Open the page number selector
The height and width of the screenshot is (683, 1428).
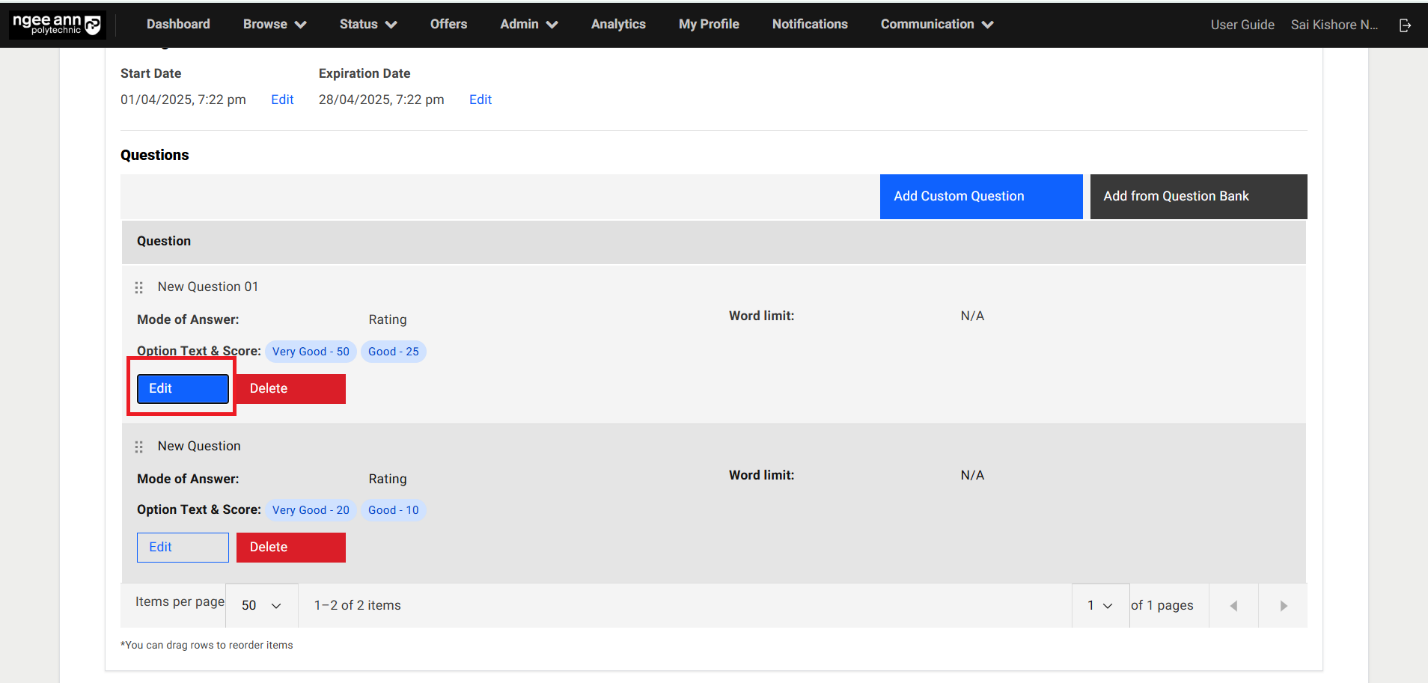point(1100,606)
